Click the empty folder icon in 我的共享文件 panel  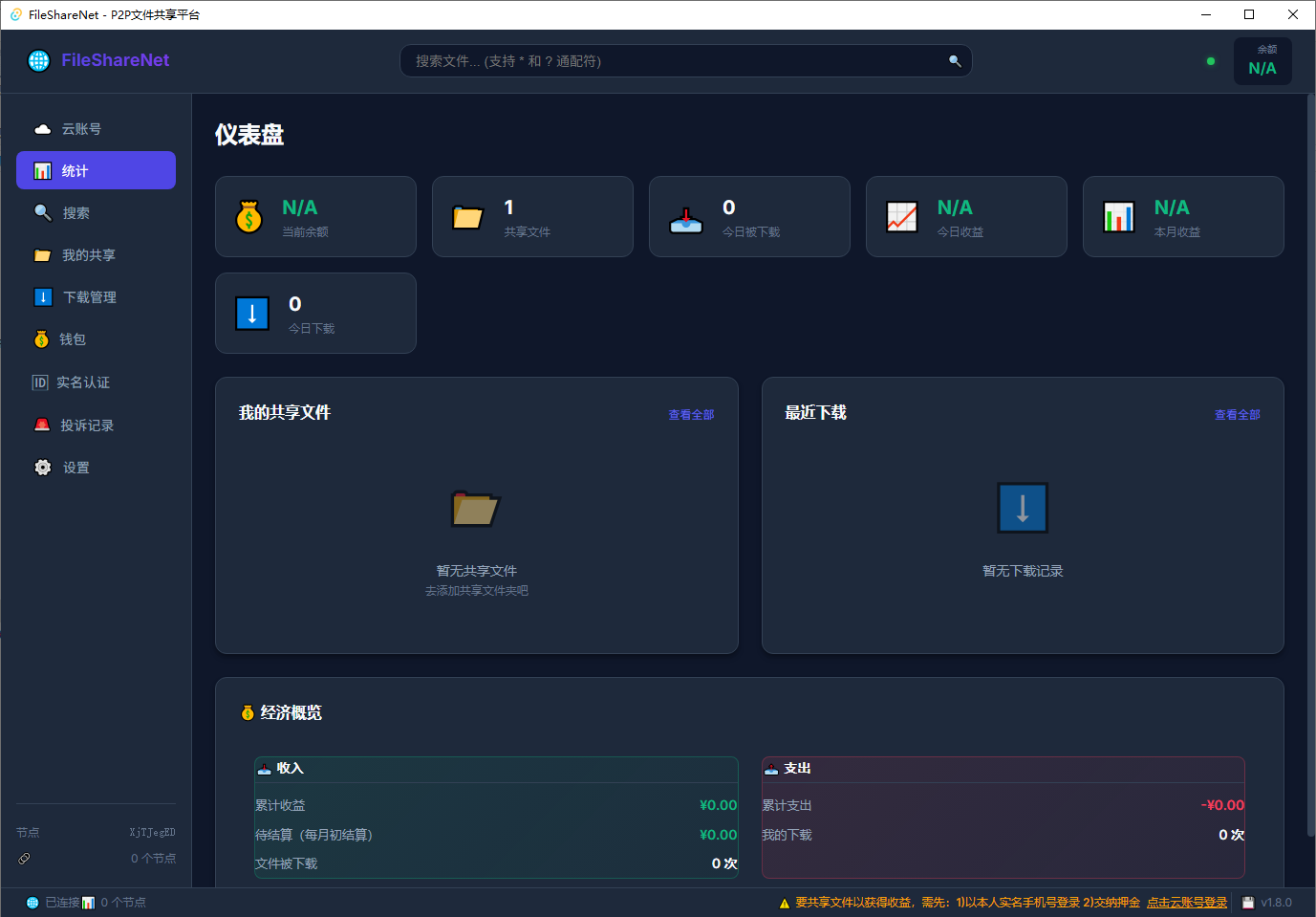coord(476,509)
